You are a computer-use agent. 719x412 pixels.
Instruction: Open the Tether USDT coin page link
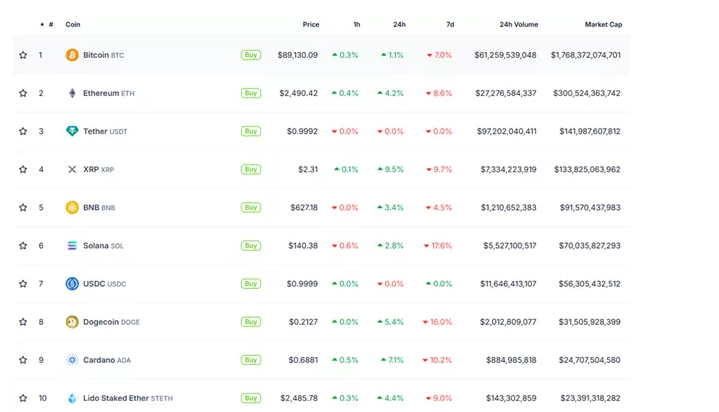pyautogui.click(x=105, y=131)
